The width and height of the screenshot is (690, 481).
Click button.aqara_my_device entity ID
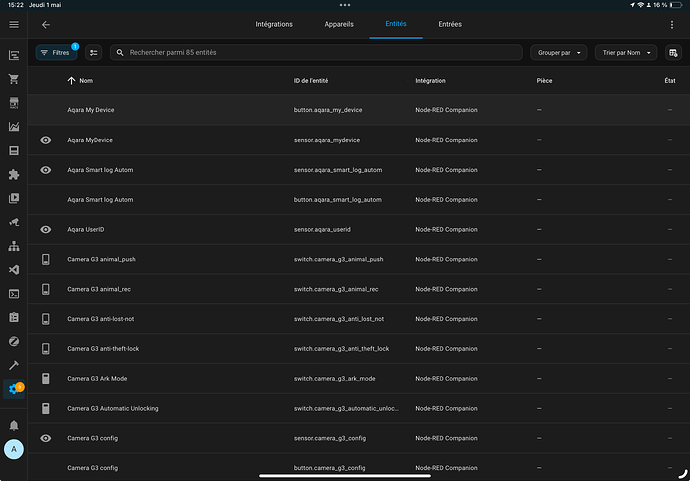coord(328,110)
